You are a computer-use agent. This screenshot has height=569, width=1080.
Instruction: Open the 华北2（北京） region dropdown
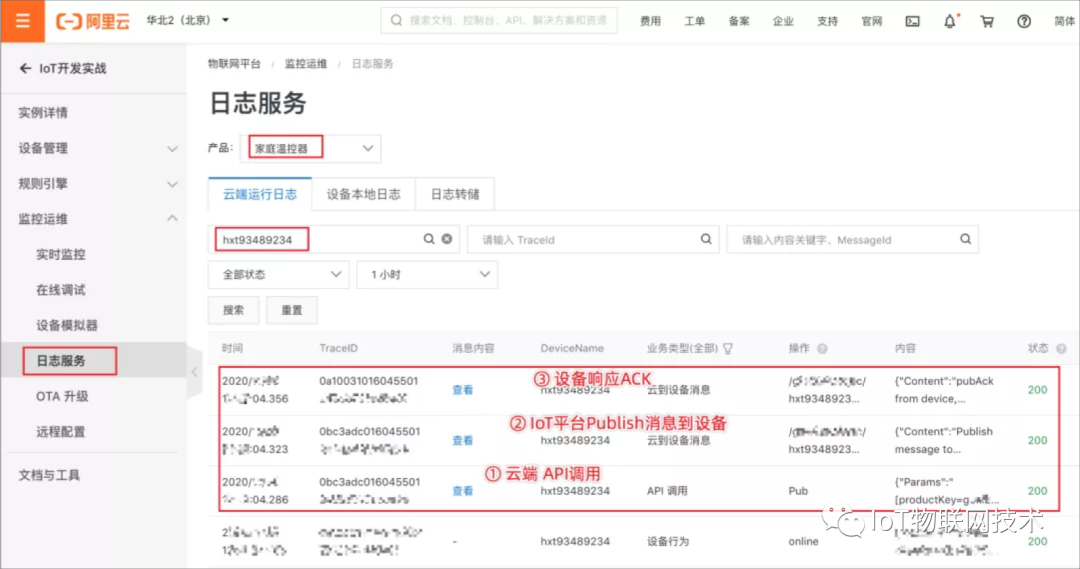pos(187,21)
